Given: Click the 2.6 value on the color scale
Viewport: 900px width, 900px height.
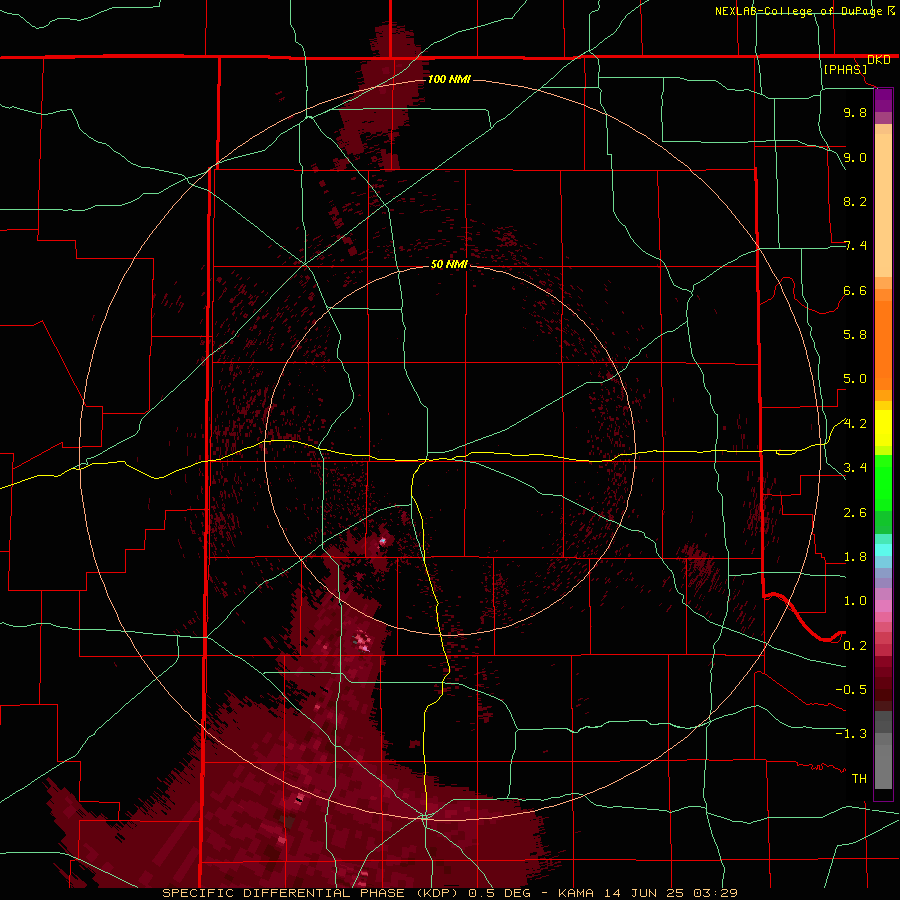Looking at the screenshot, I should [x=855, y=513].
